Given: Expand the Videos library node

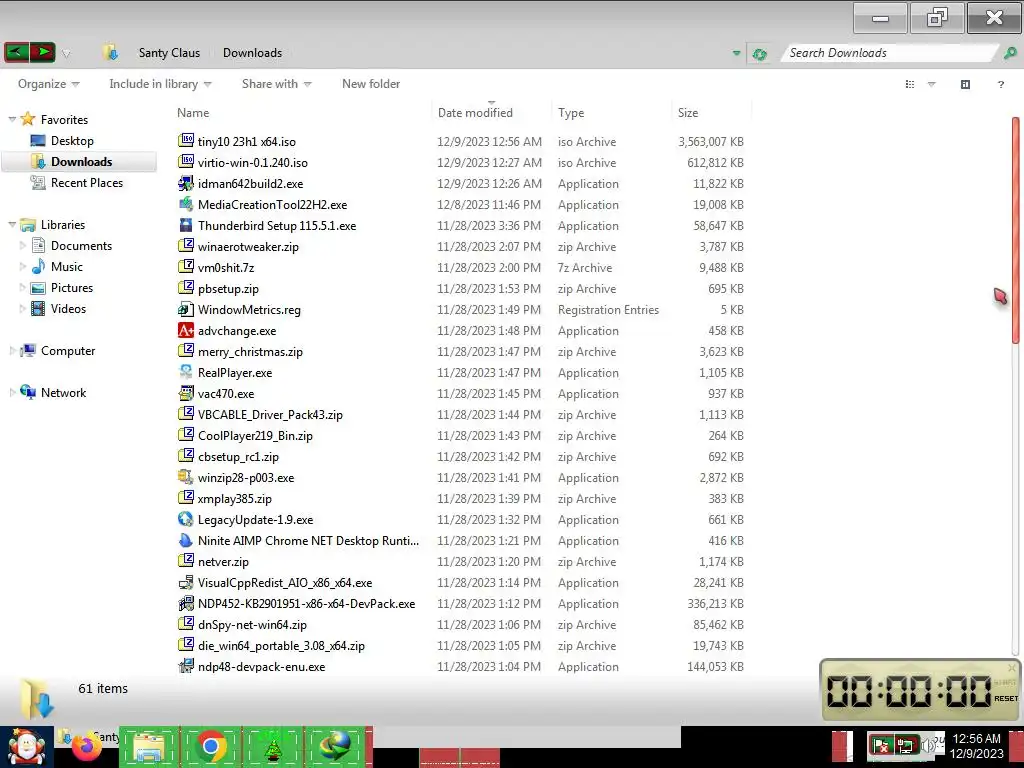Looking at the screenshot, I should (23, 308).
